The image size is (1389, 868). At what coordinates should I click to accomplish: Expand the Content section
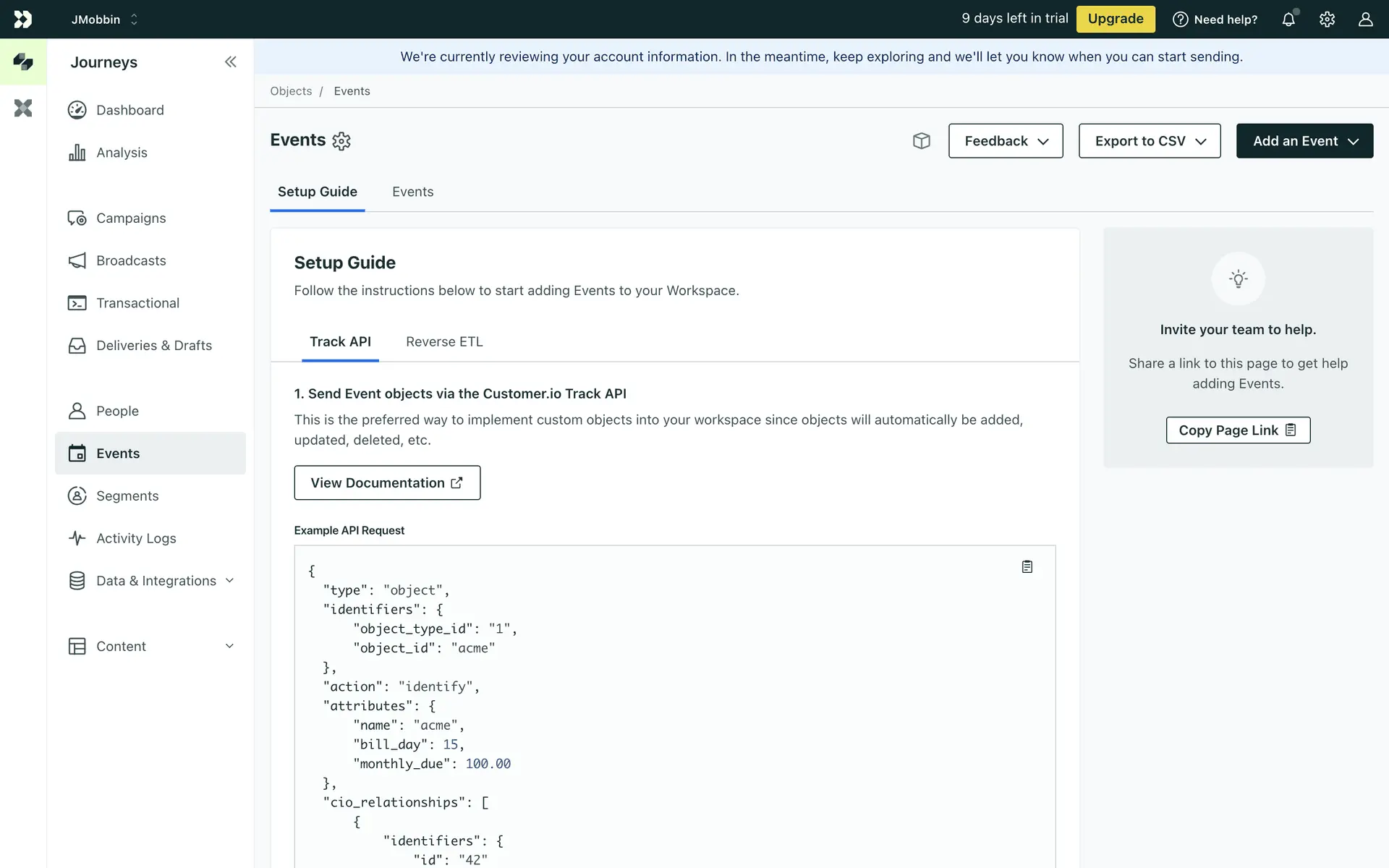point(150,647)
